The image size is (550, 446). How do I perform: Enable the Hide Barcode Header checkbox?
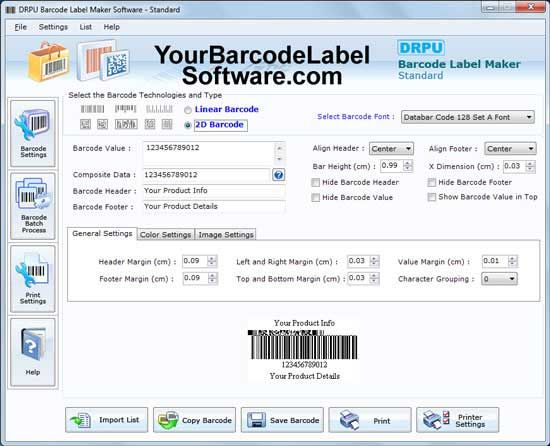tap(315, 182)
